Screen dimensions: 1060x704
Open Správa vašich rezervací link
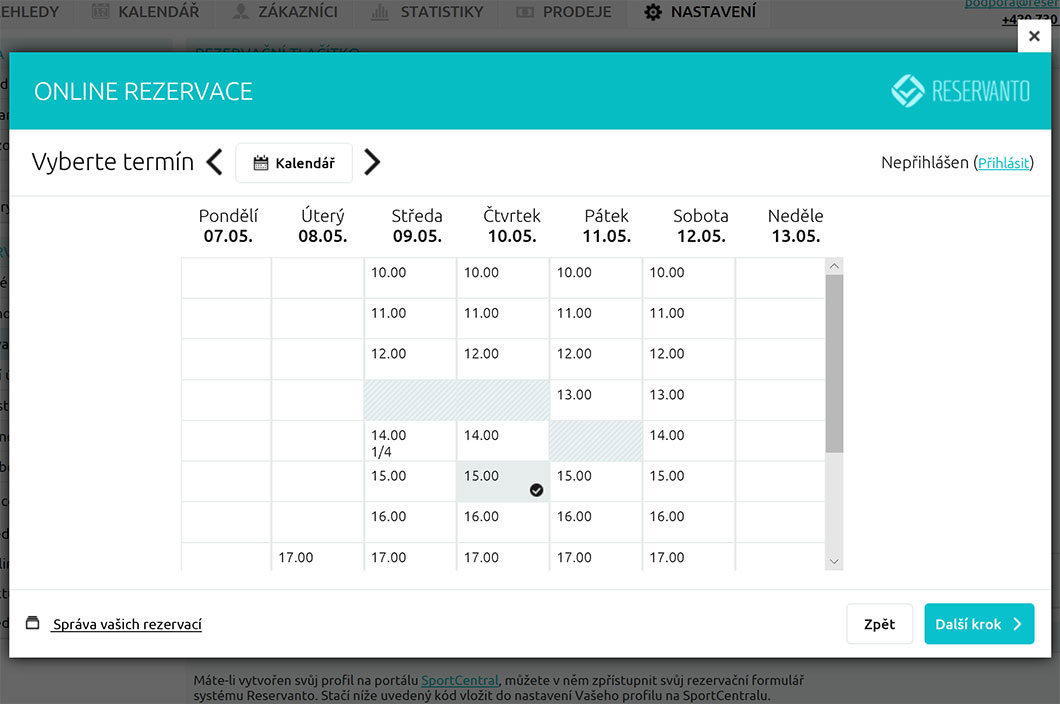click(x=127, y=624)
